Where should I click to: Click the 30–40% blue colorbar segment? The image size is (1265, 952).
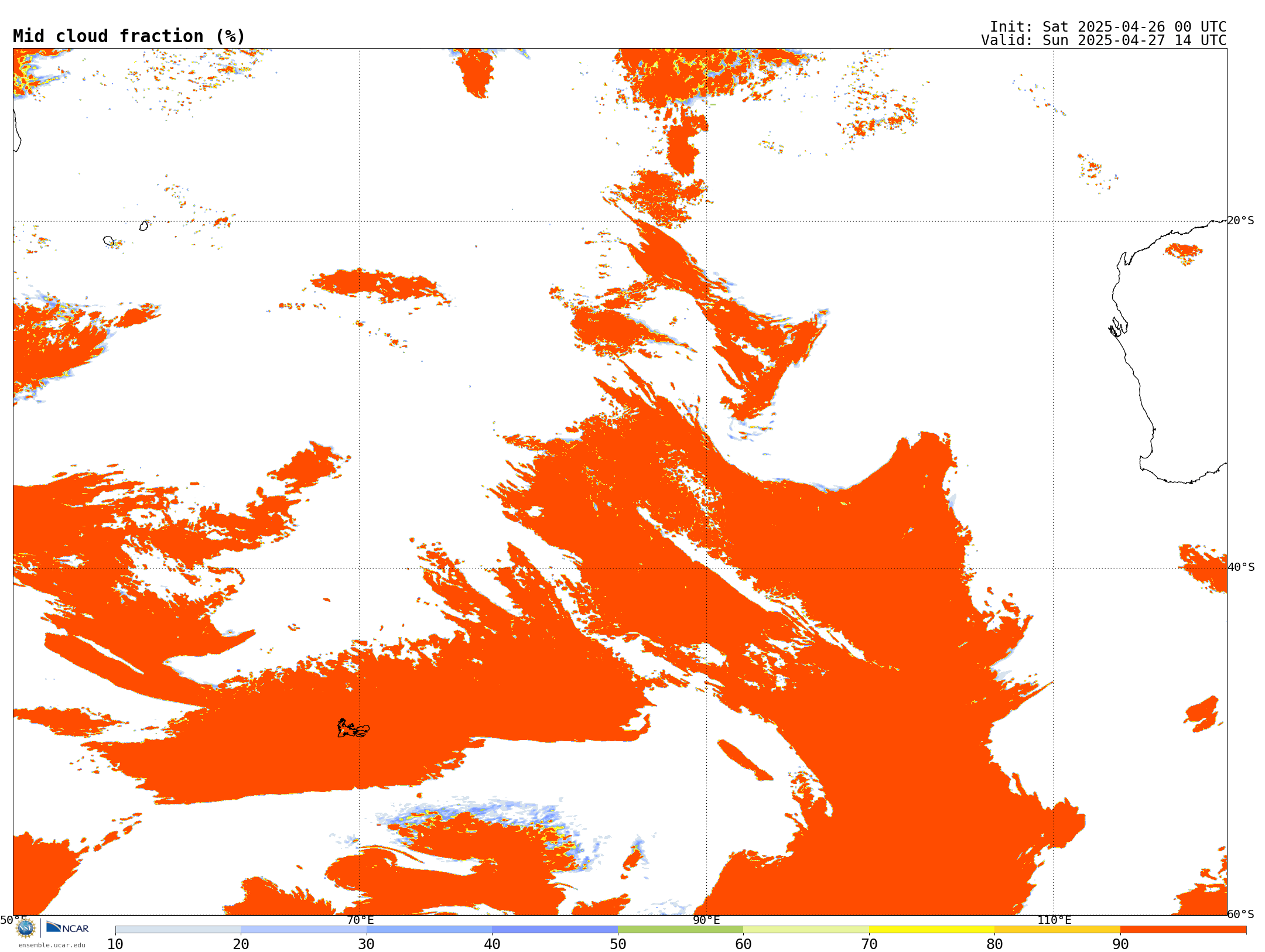(x=429, y=930)
